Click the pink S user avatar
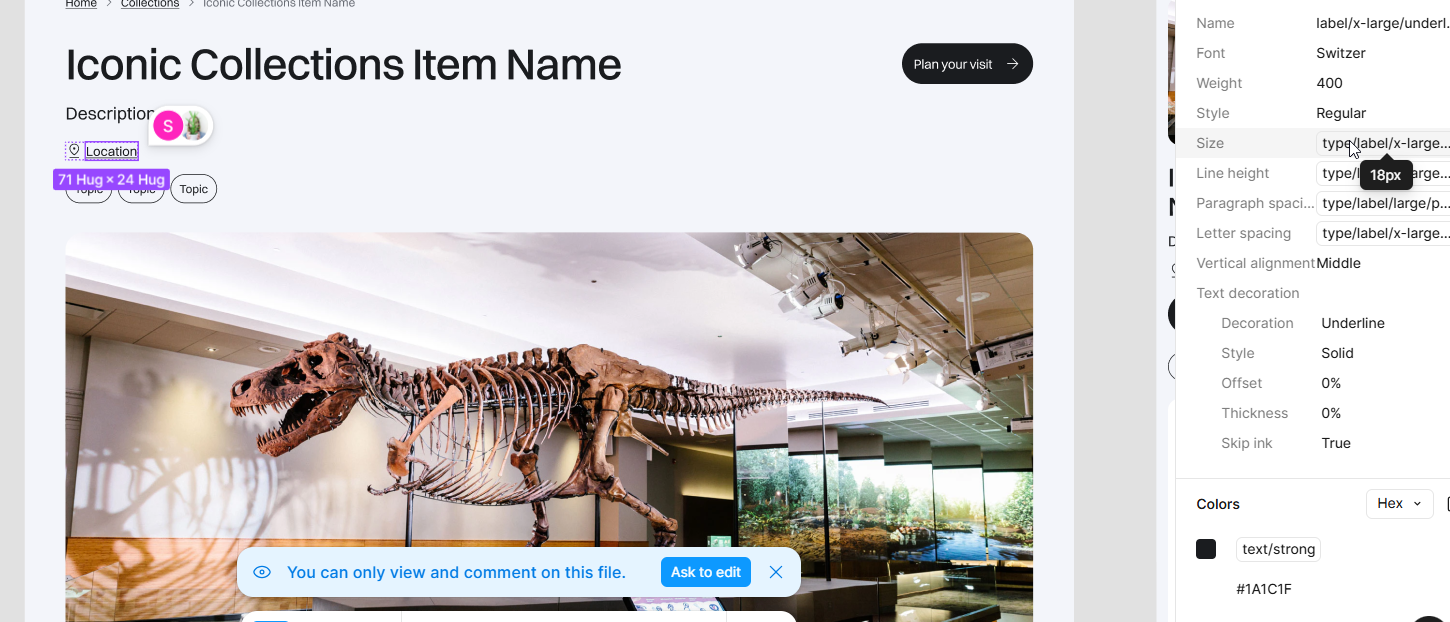The image size is (1450, 622). tap(168, 126)
